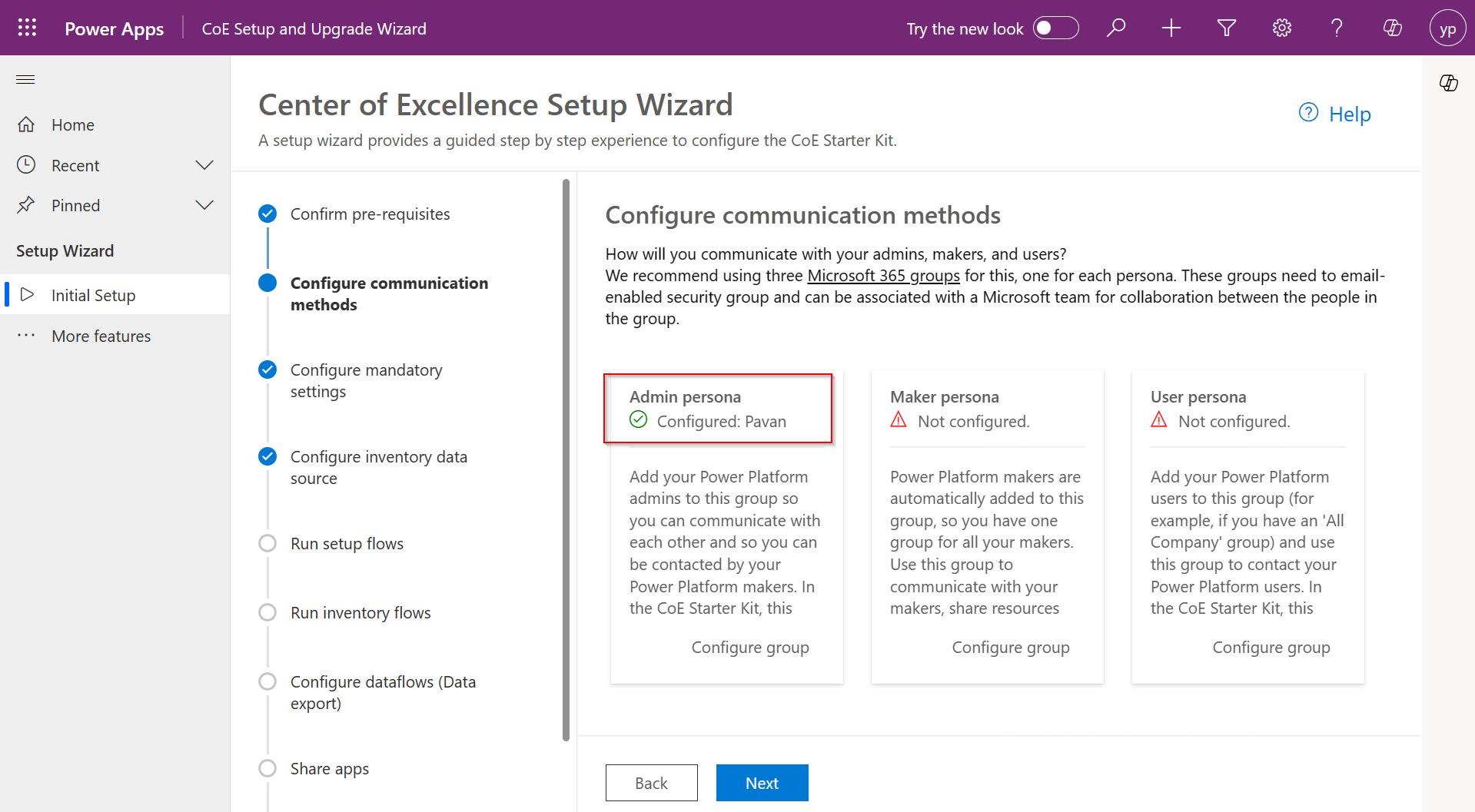The width and height of the screenshot is (1475, 812).
Task: Click the filter funnel icon
Action: tap(1226, 28)
